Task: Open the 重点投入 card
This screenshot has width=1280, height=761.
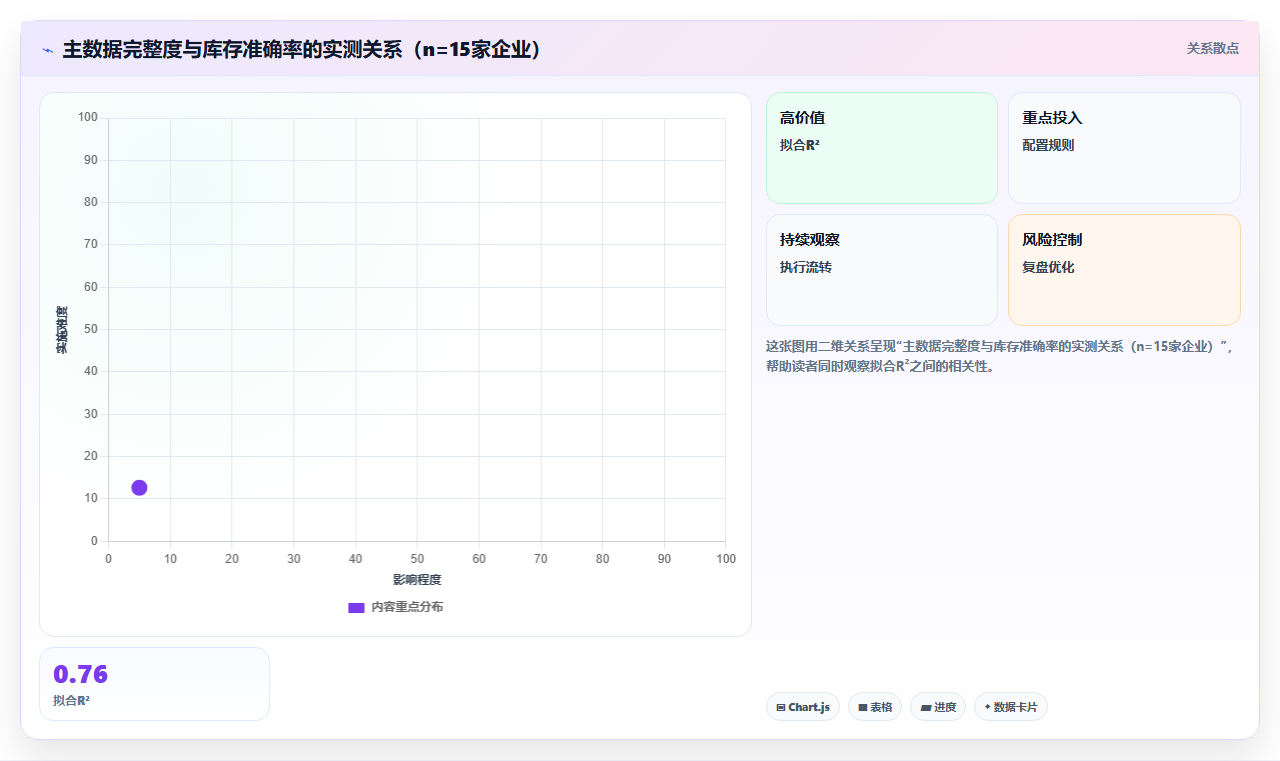Action: click(x=1124, y=148)
